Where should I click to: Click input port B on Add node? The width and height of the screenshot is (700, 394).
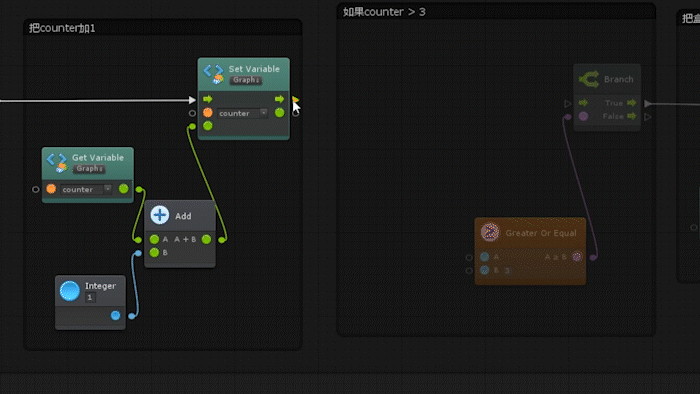[154, 253]
